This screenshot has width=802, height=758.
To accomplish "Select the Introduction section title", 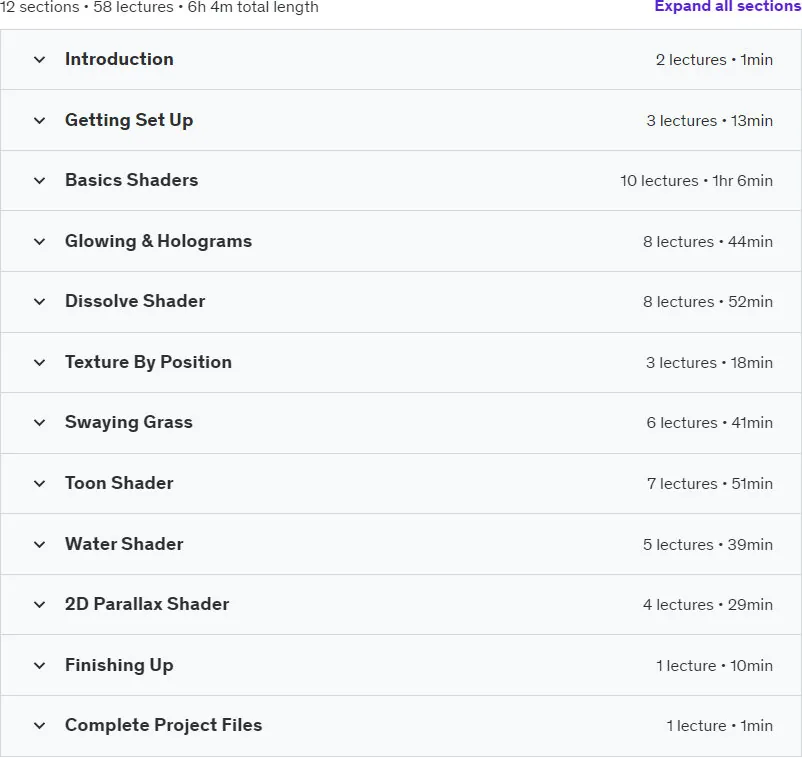I will (x=119, y=59).
